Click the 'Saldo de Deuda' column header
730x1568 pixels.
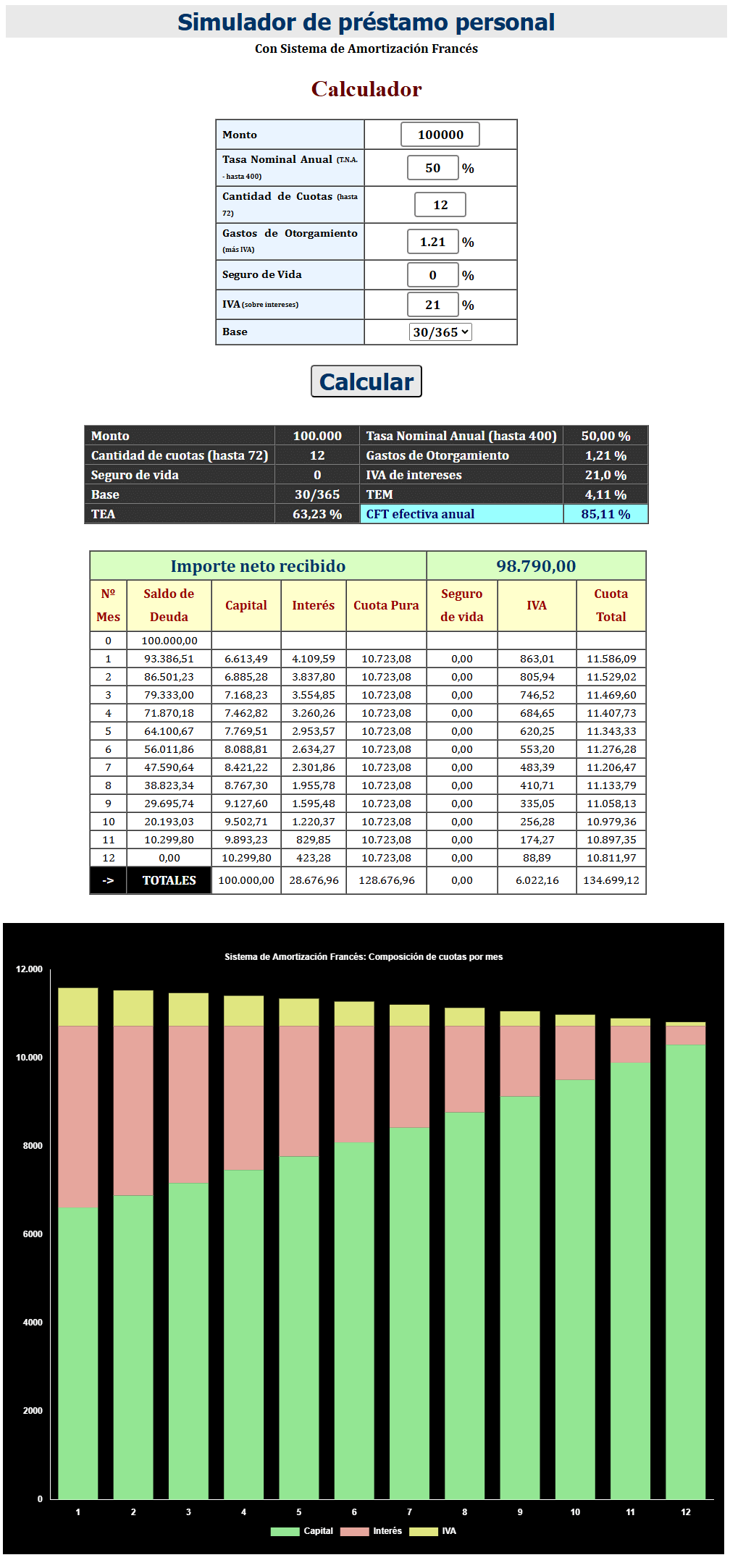[x=169, y=605]
